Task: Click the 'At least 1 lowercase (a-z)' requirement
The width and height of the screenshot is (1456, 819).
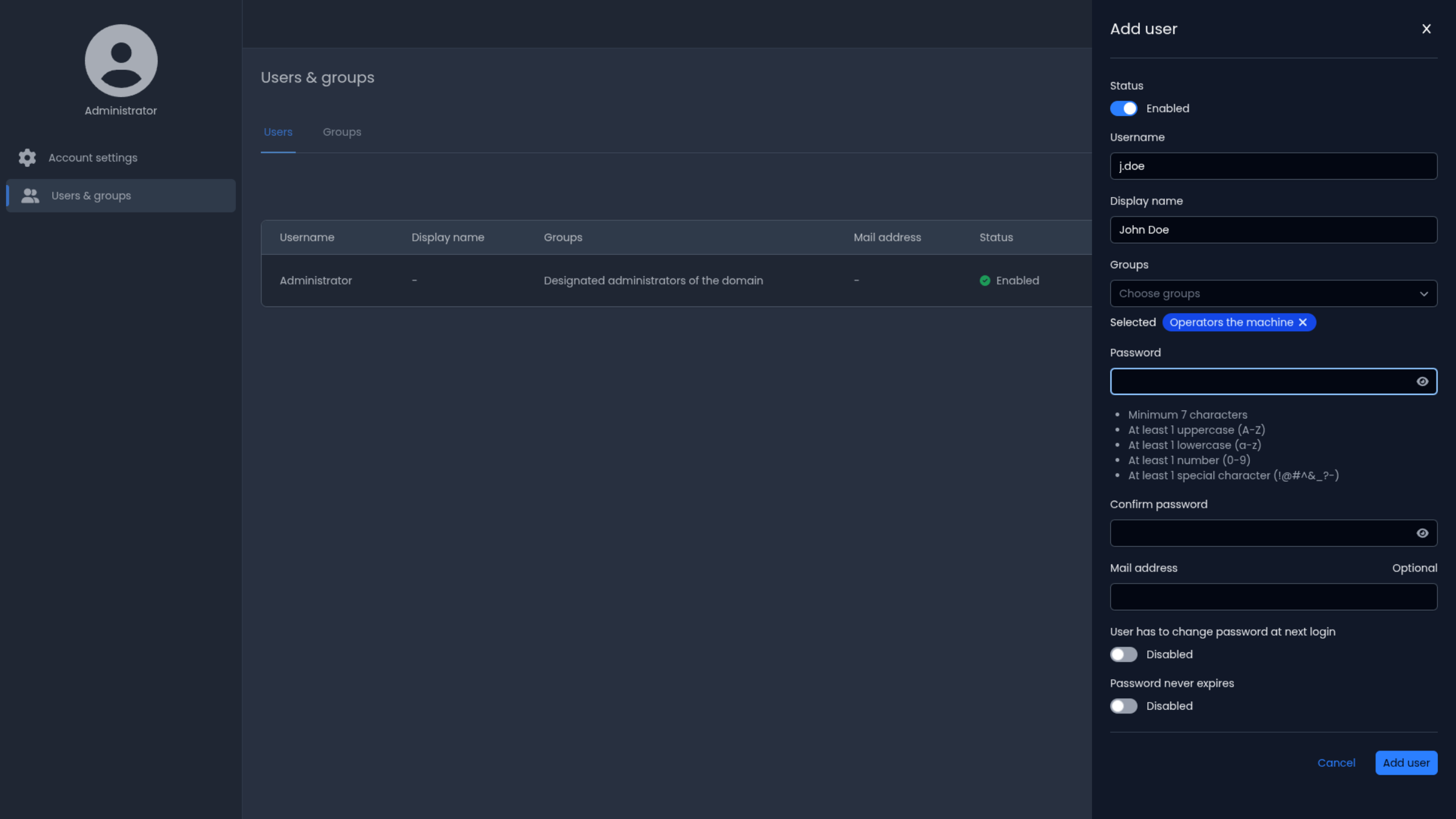Action: pos(1195,445)
